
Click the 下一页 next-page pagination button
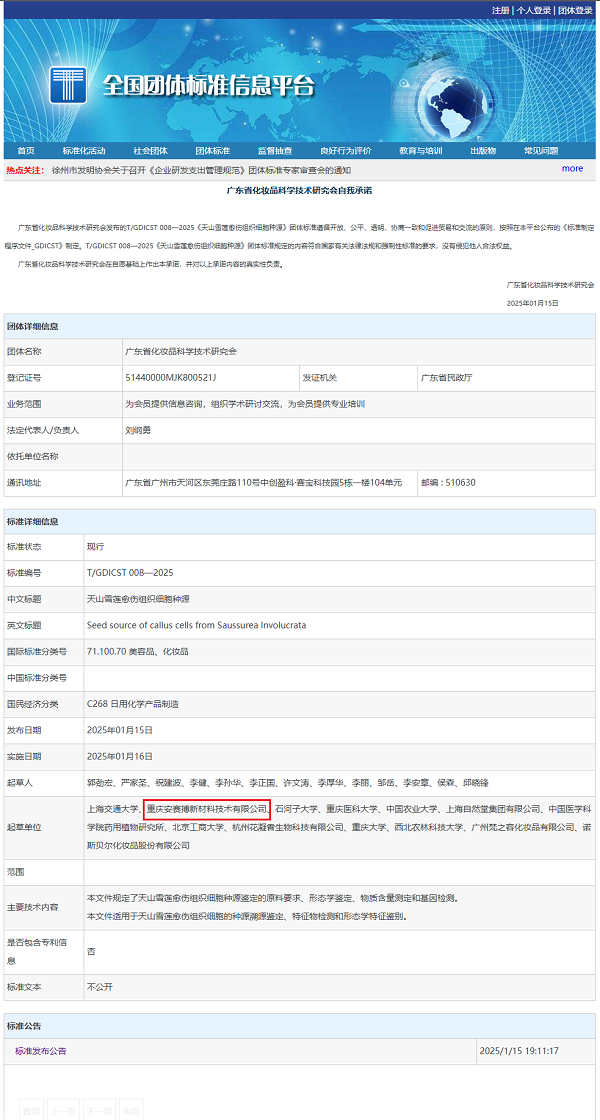click(x=98, y=1110)
